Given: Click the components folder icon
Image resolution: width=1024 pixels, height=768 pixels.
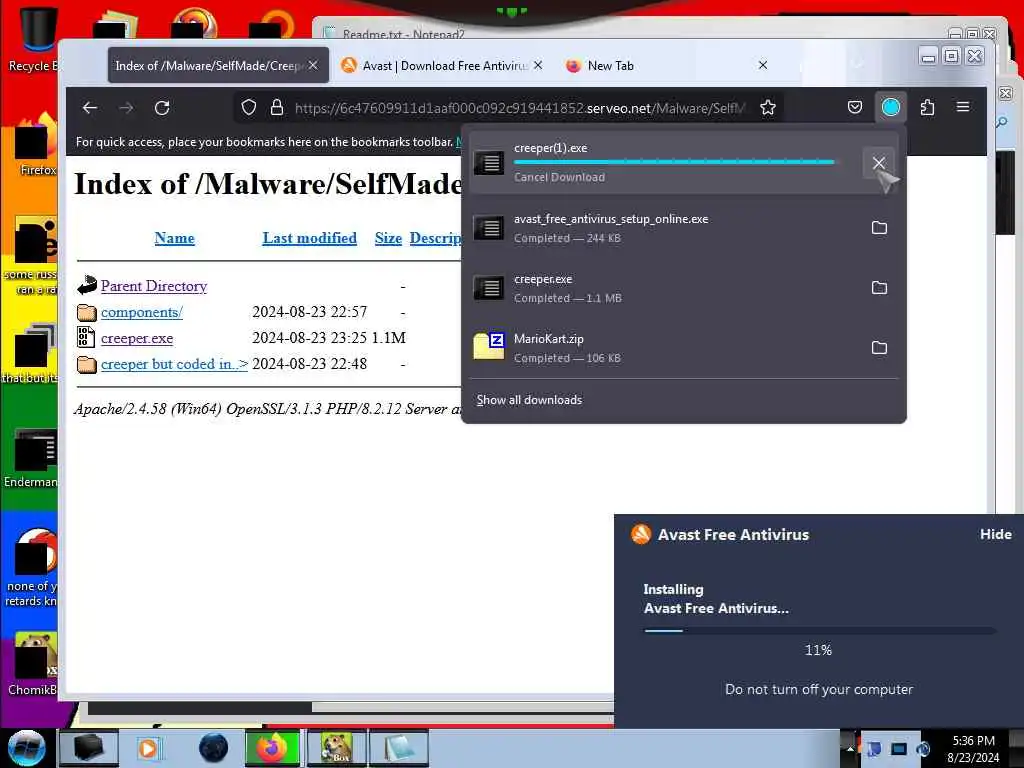Looking at the screenshot, I should tap(87, 312).
